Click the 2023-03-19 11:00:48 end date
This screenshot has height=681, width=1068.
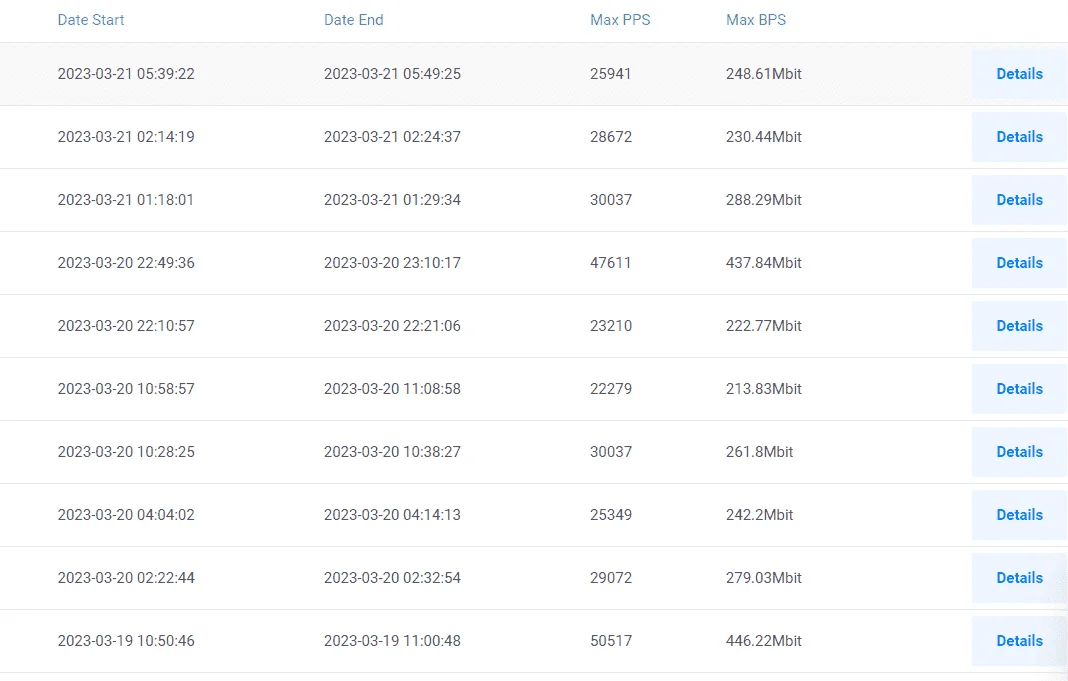[x=392, y=641]
